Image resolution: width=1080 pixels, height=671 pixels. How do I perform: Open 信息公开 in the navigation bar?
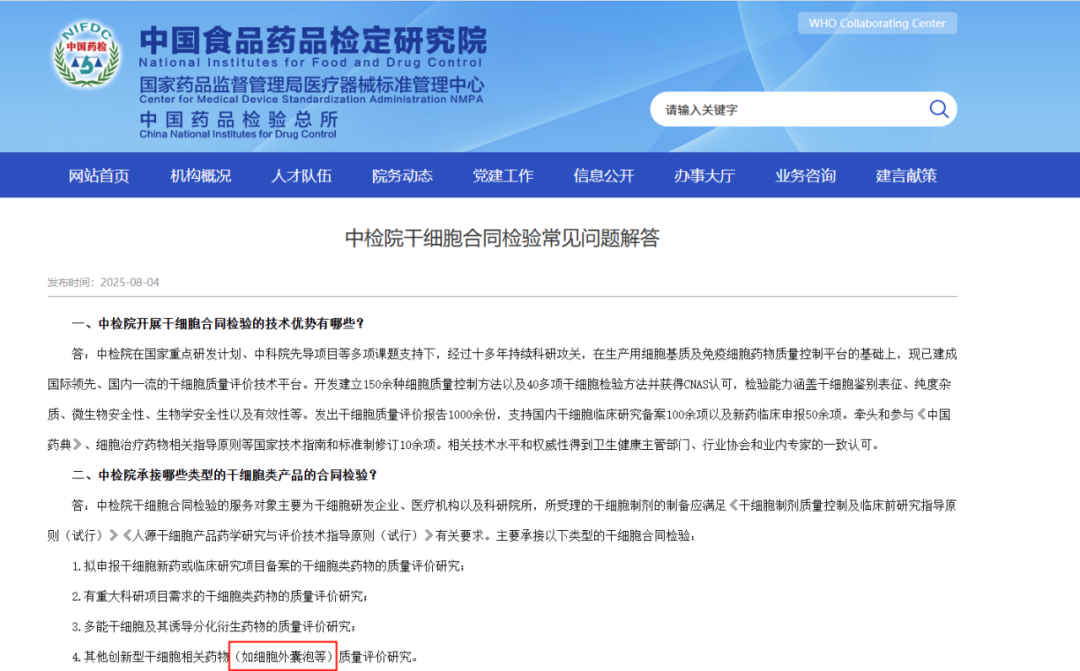(603, 176)
